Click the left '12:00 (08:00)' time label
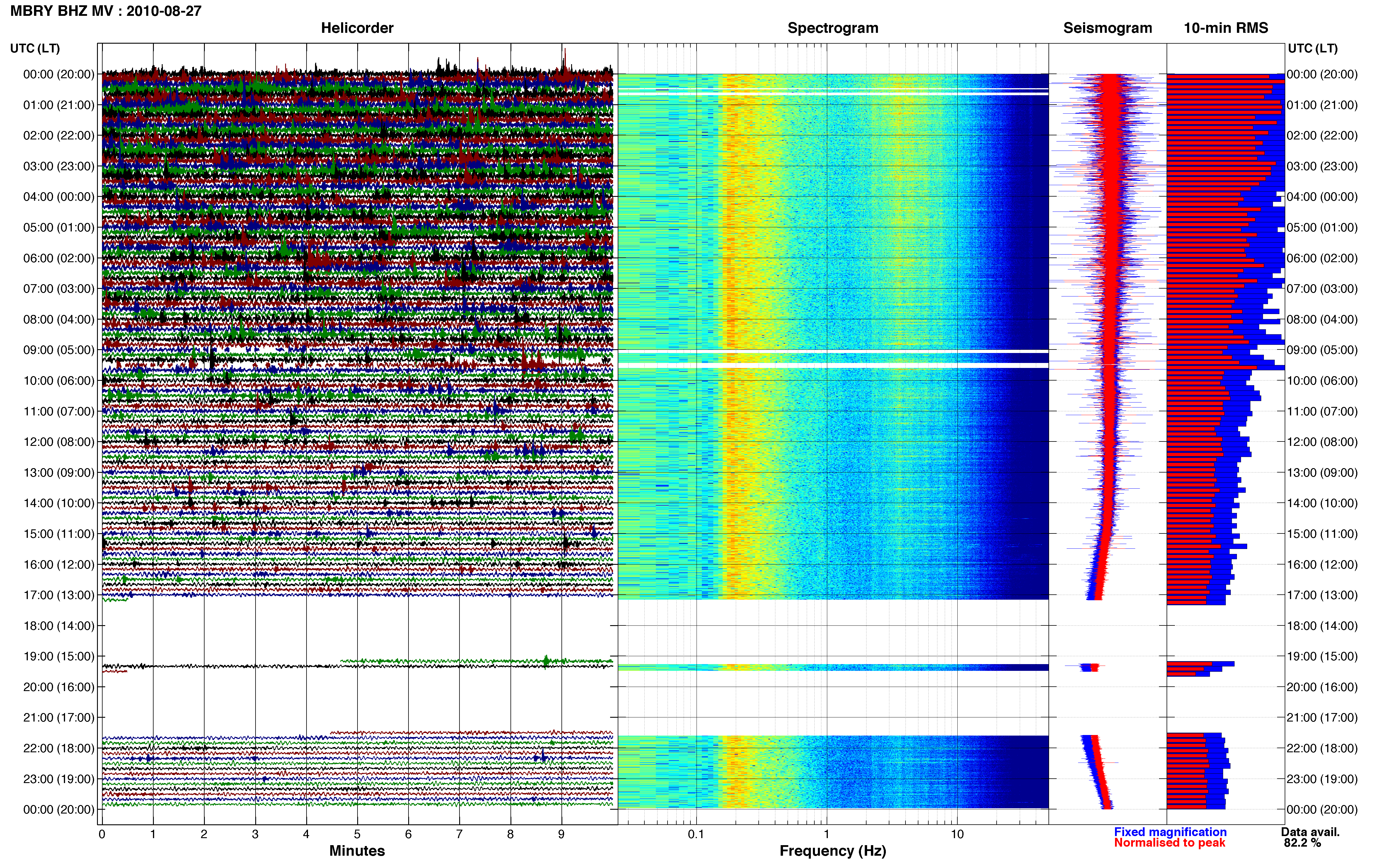 (x=59, y=442)
